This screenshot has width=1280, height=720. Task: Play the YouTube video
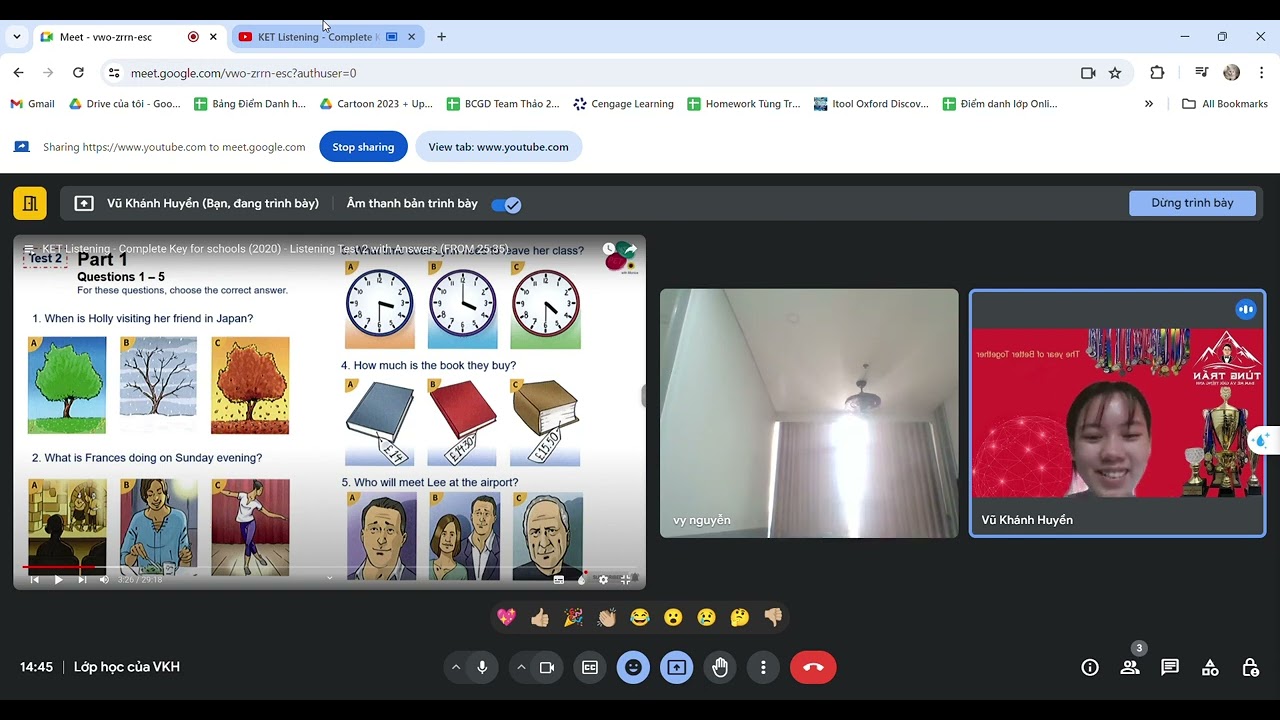point(58,579)
